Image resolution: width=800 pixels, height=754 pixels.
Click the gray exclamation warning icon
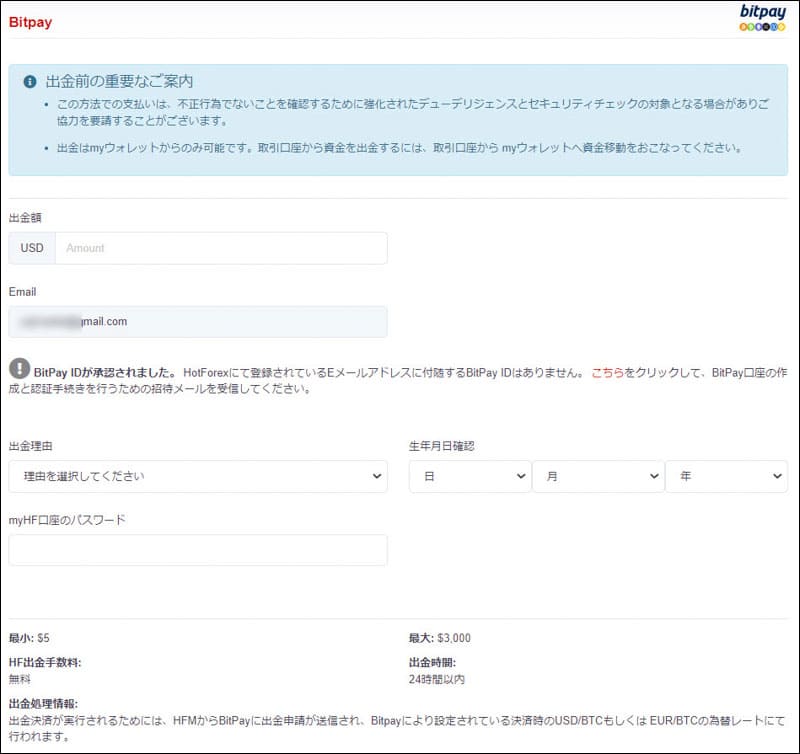pos(19,368)
